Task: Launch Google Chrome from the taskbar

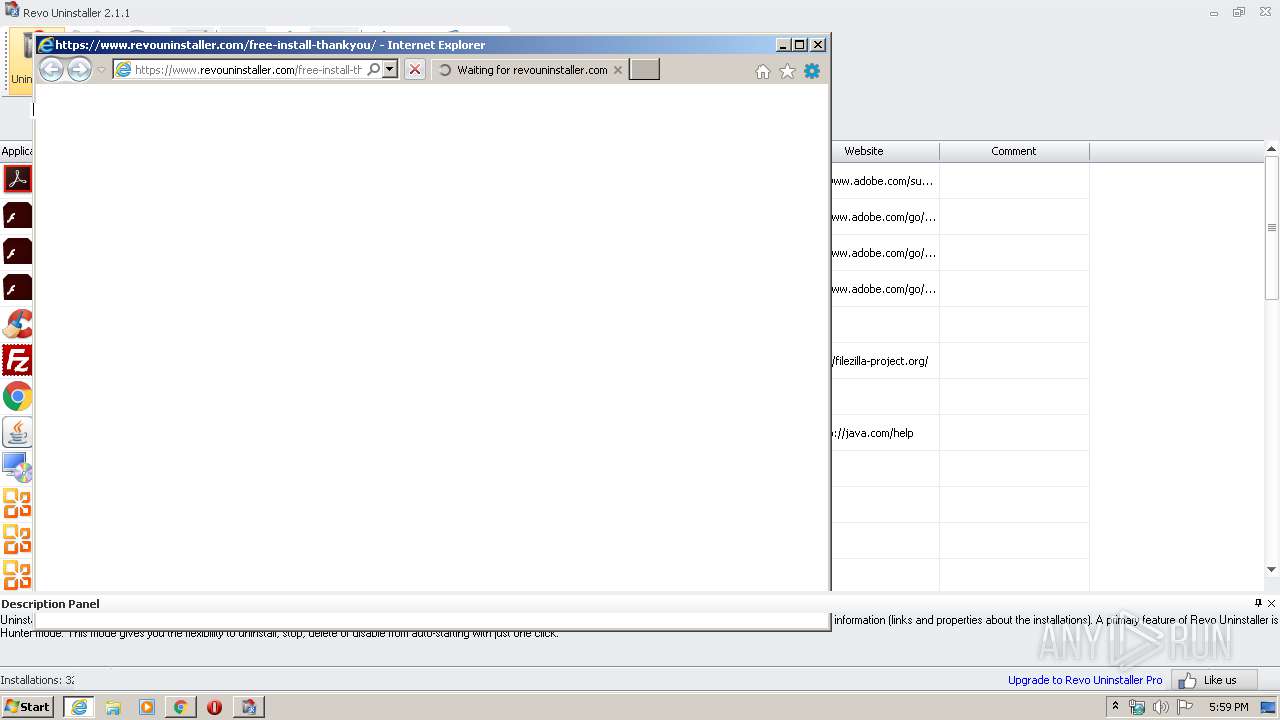Action: pyautogui.click(x=181, y=707)
